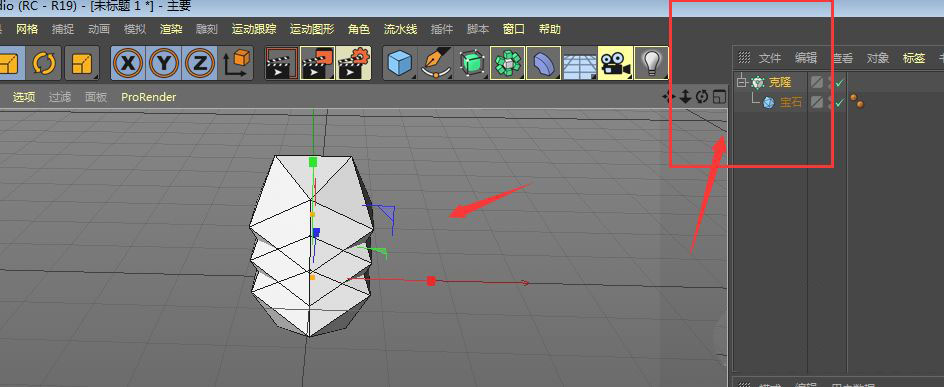Click the layer box for 宝石
The height and width of the screenshot is (387, 944).
(816, 102)
